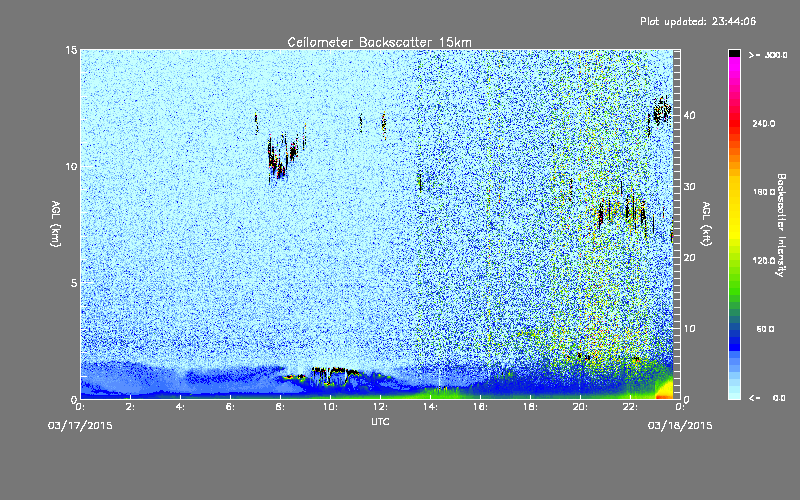The width and height of the screenshot is (800, 500).
Task: Select the 10 tick label on the kft axis
Action: click(x=689, y=329)
